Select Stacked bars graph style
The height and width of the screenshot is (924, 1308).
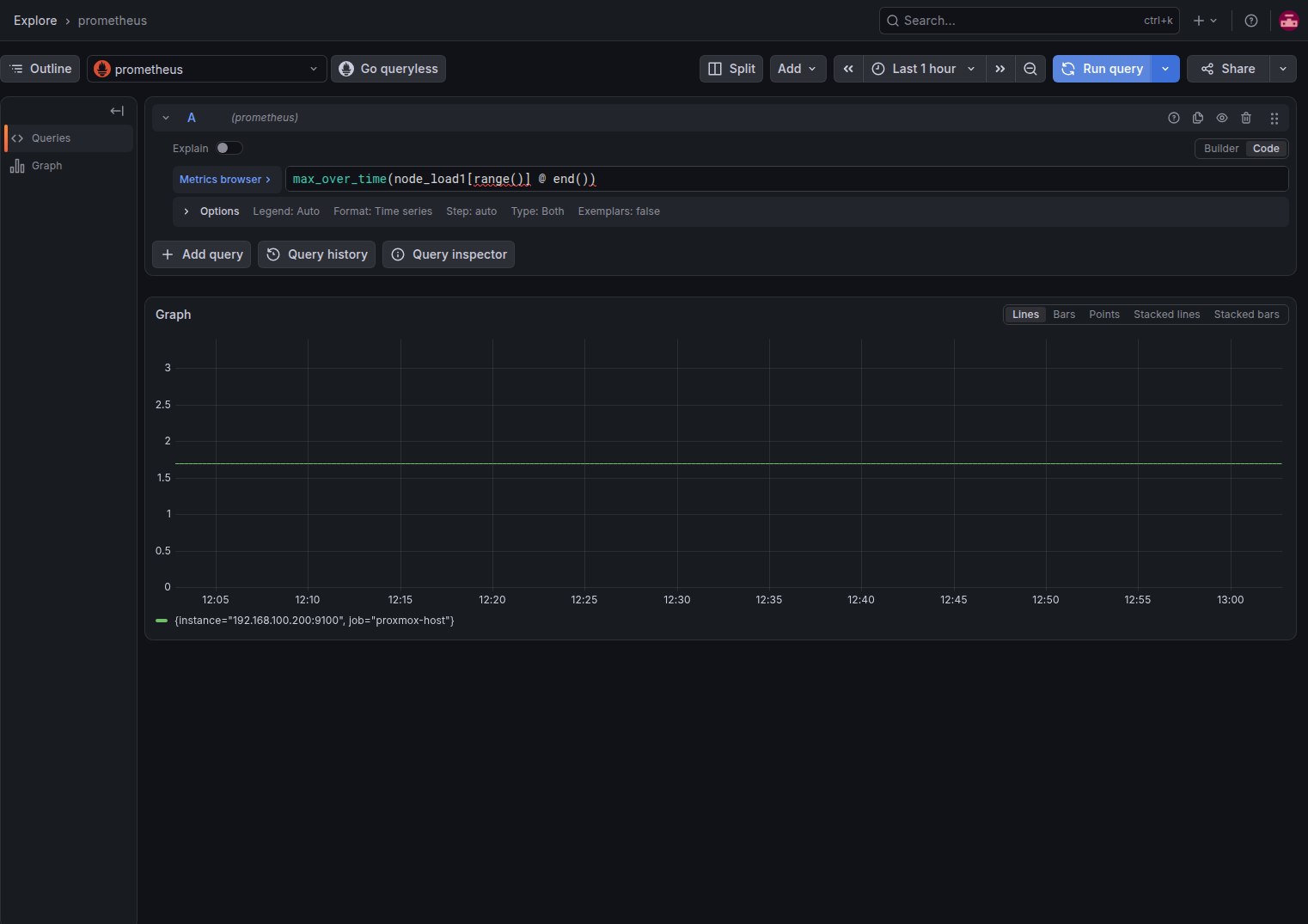point(1246,315)
